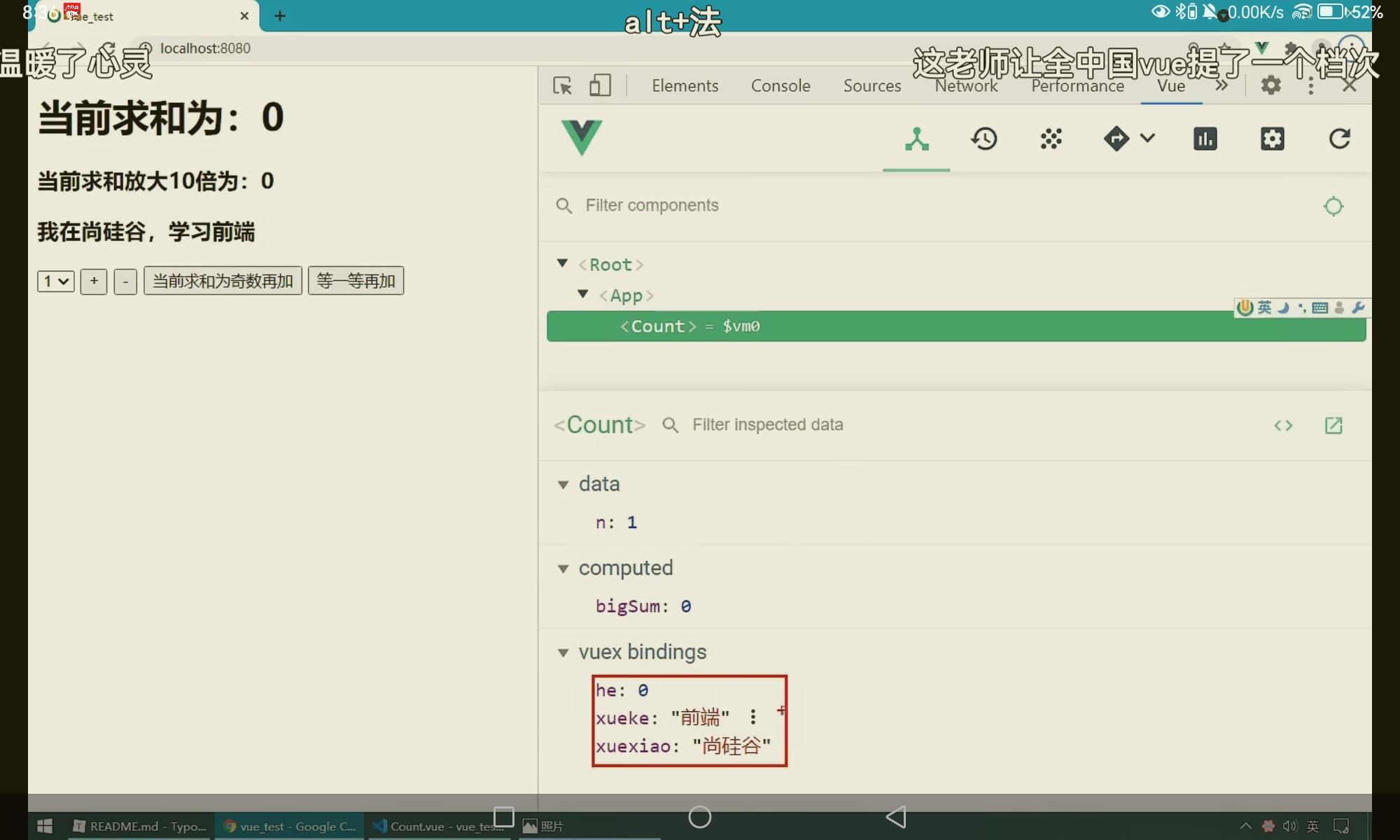
Task: Switch to the Console tab
Action: click(x=780, y=85)
